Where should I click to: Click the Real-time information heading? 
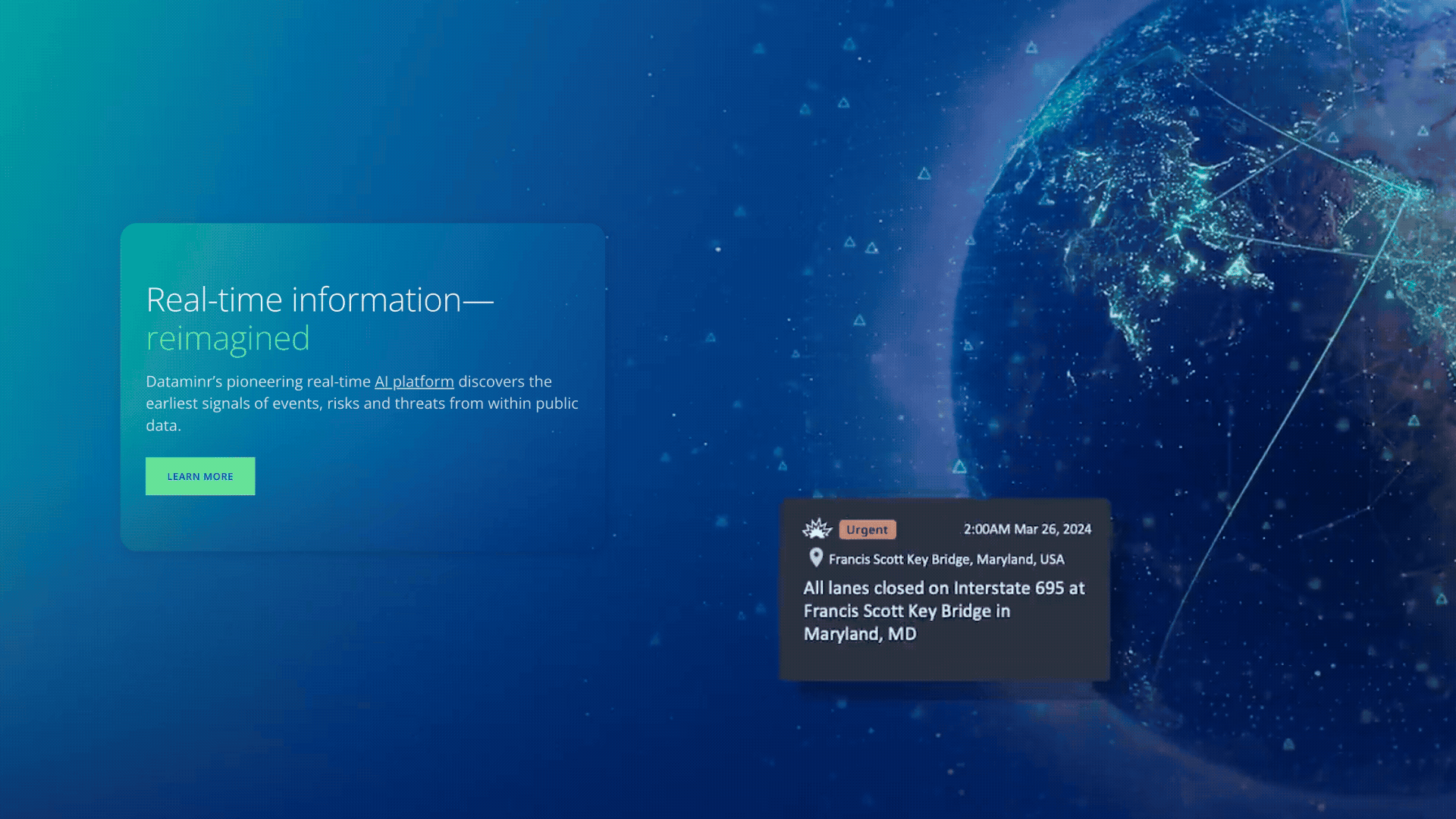(319, 300)
